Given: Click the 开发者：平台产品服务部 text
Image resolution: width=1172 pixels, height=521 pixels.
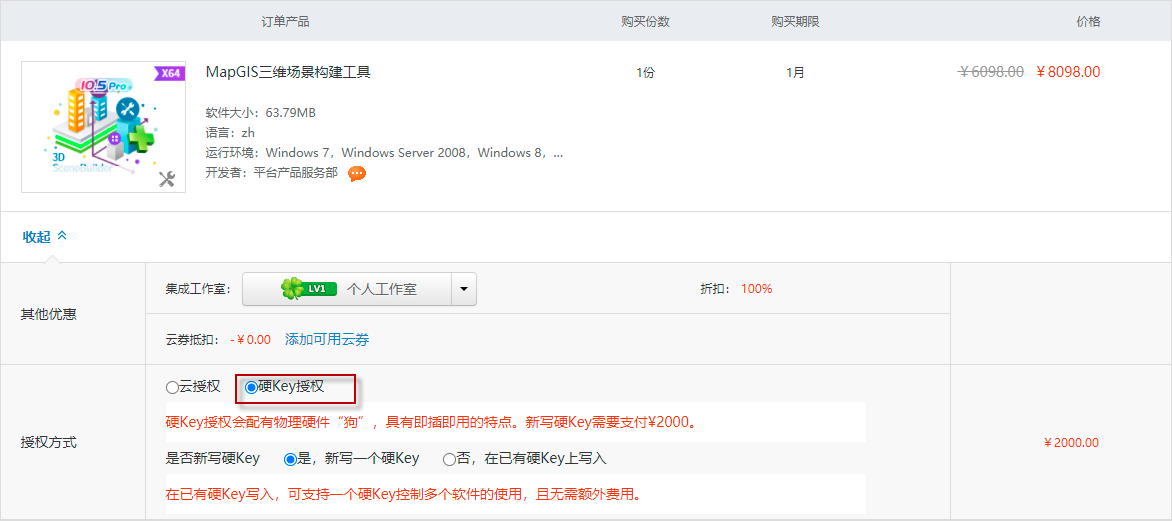Looking at the screenshot, I should coord(271,173).
